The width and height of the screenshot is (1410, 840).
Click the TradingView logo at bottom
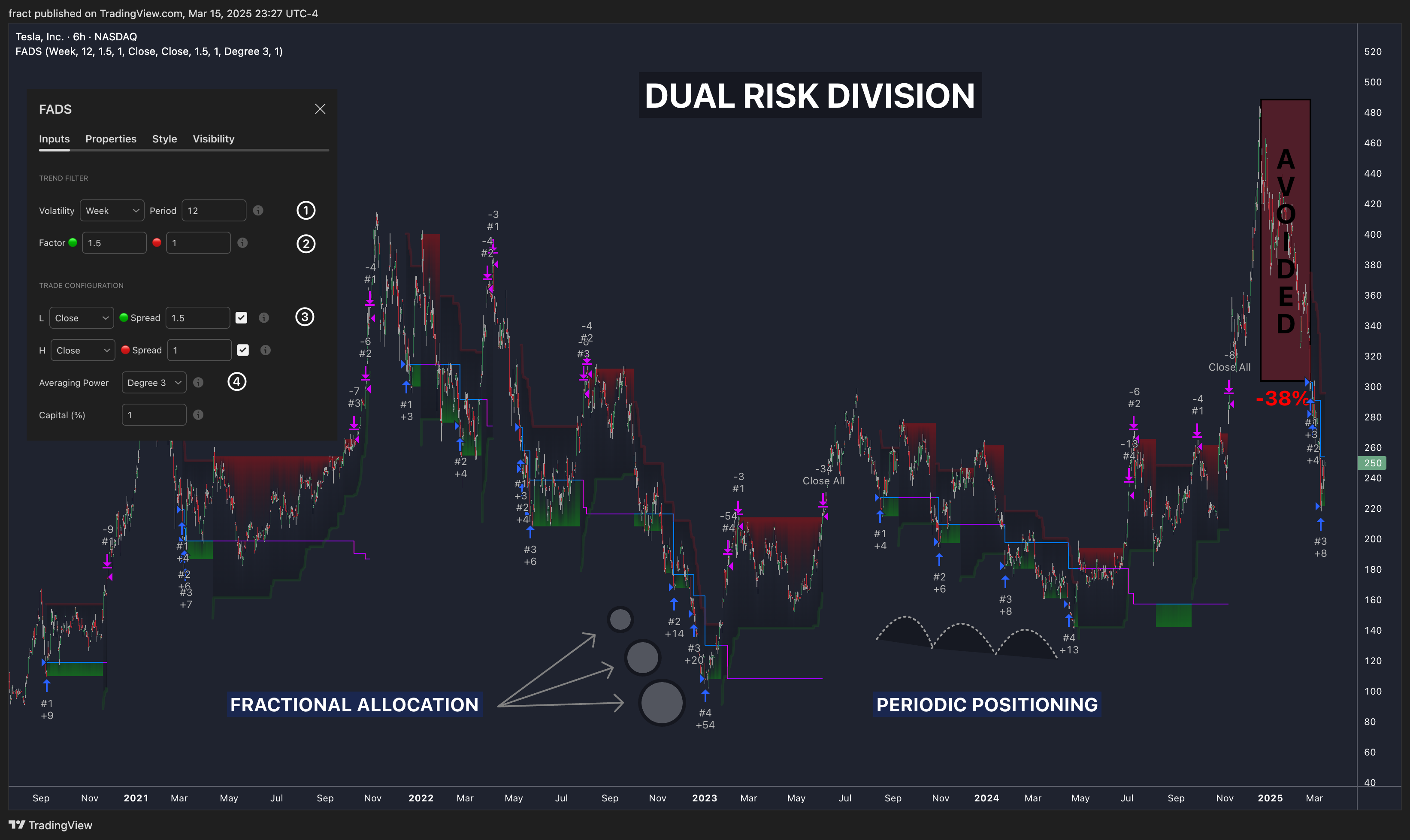[50, 825]
